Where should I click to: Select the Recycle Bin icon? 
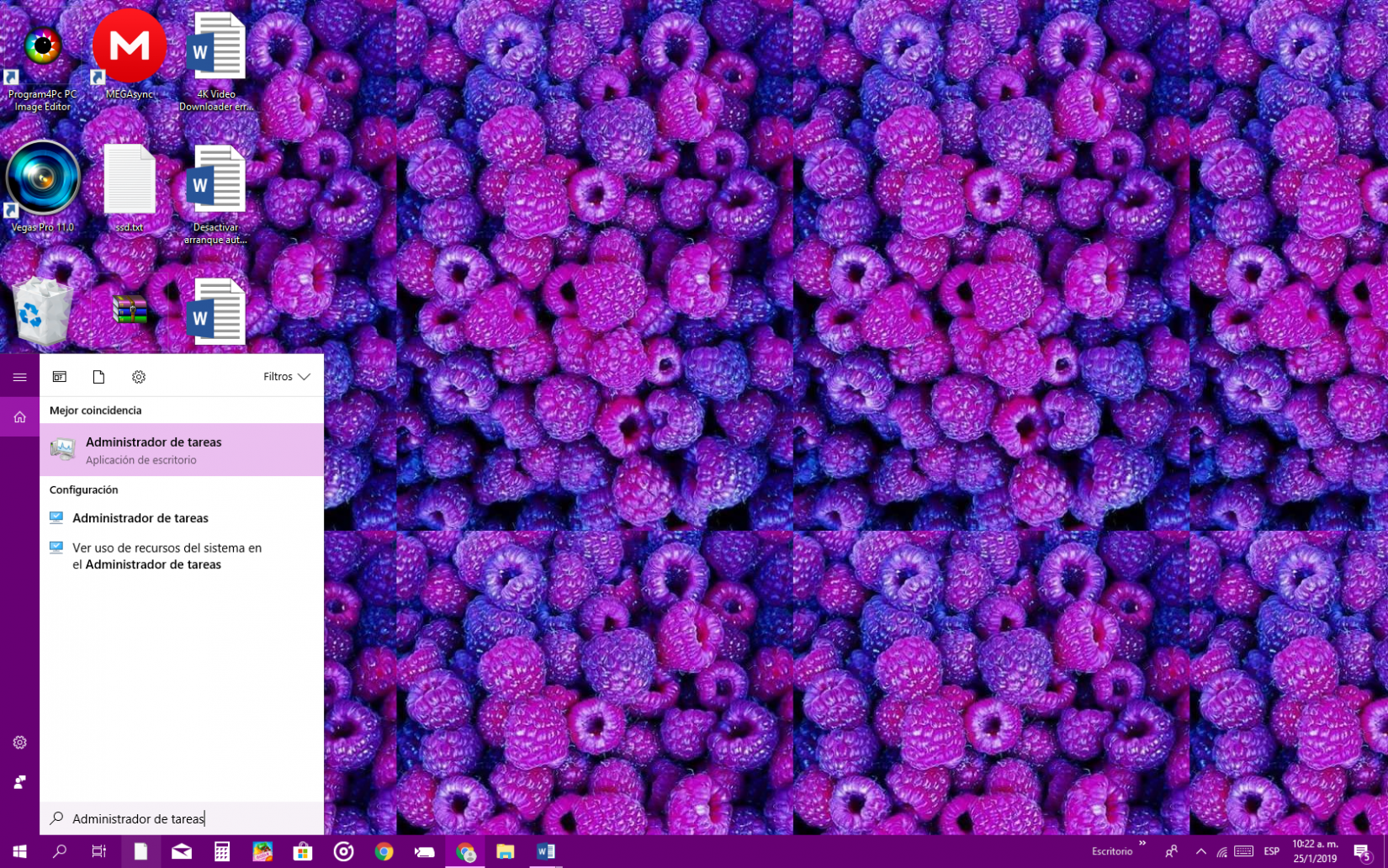point(42,311)
